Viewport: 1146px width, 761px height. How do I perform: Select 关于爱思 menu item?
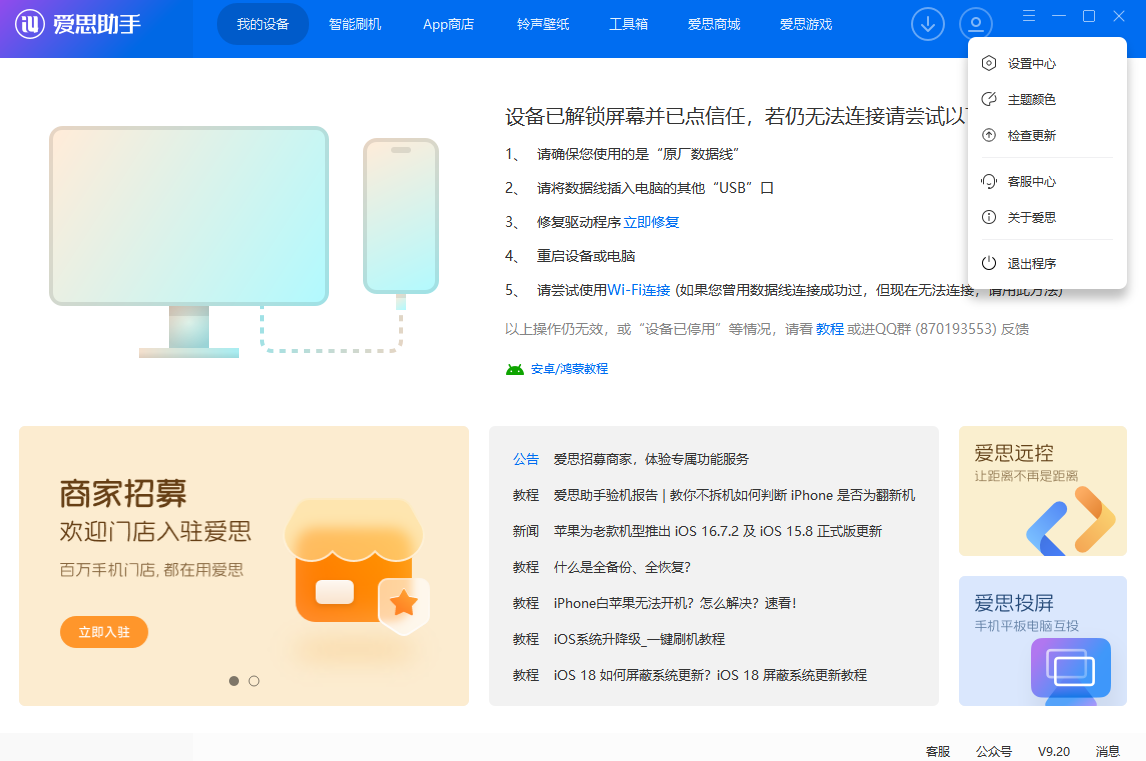(1047, 217)
